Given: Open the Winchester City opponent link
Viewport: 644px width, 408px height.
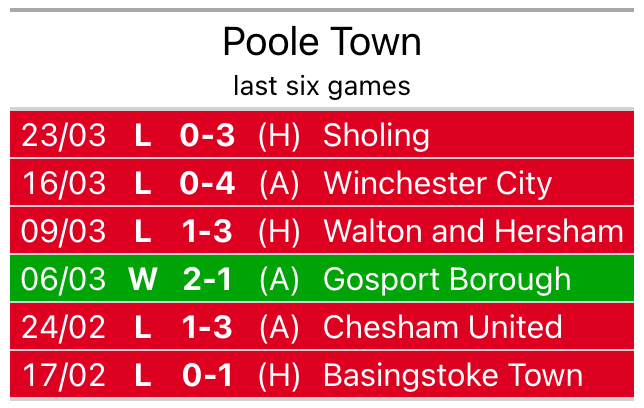Looking at the screenshot, I should click(437, 184).
